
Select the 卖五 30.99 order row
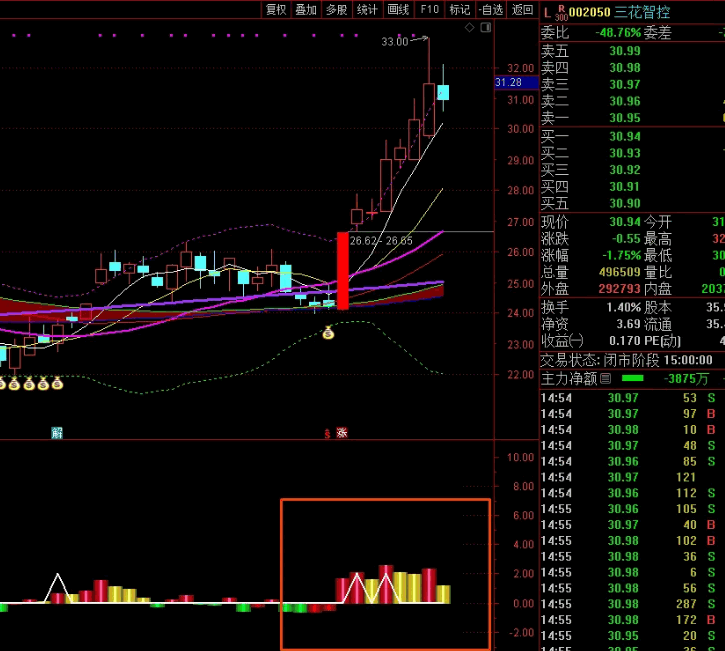pyautogui.click(x=632, y=51)
